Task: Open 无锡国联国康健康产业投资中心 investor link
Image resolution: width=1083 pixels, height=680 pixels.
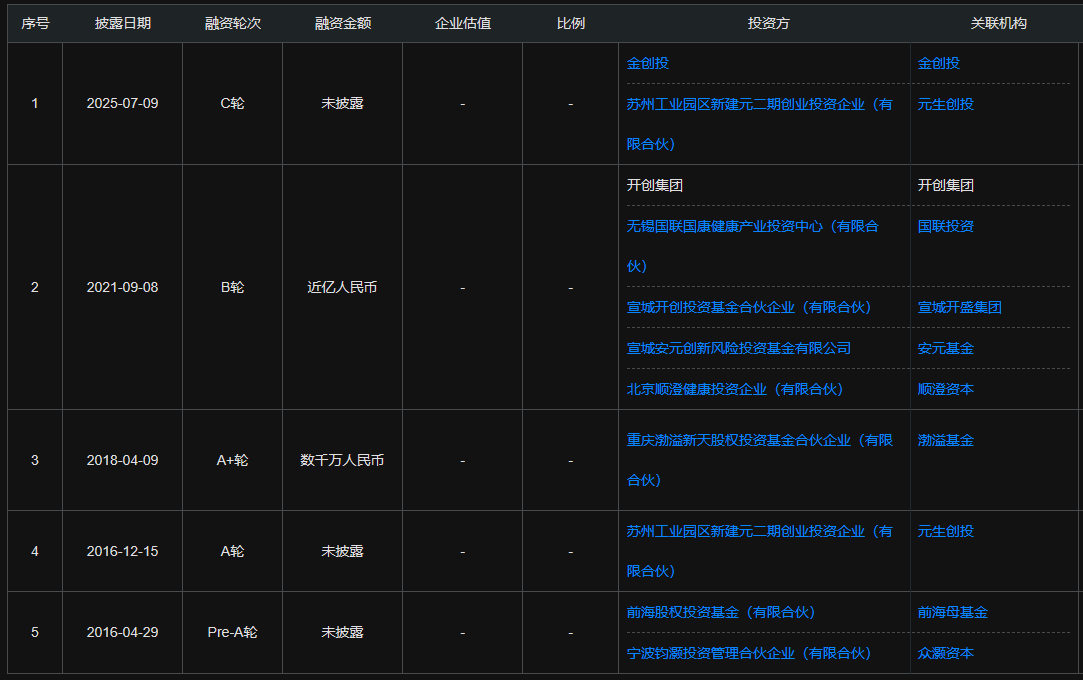Action: click(x=752, y=246)
